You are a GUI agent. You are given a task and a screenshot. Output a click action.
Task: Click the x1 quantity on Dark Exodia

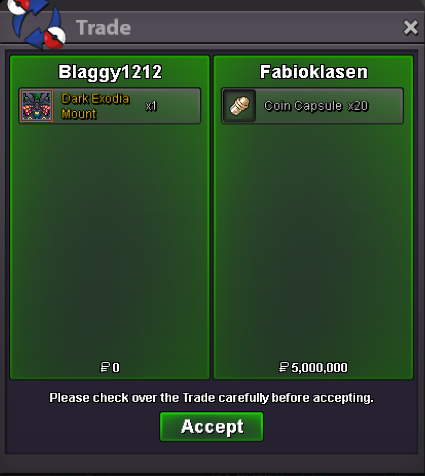[151, 106]
